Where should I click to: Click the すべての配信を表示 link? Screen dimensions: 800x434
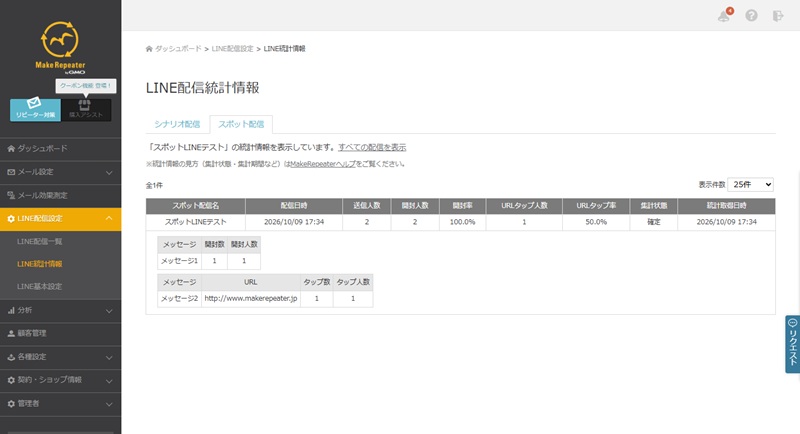[x=372, y=147]
